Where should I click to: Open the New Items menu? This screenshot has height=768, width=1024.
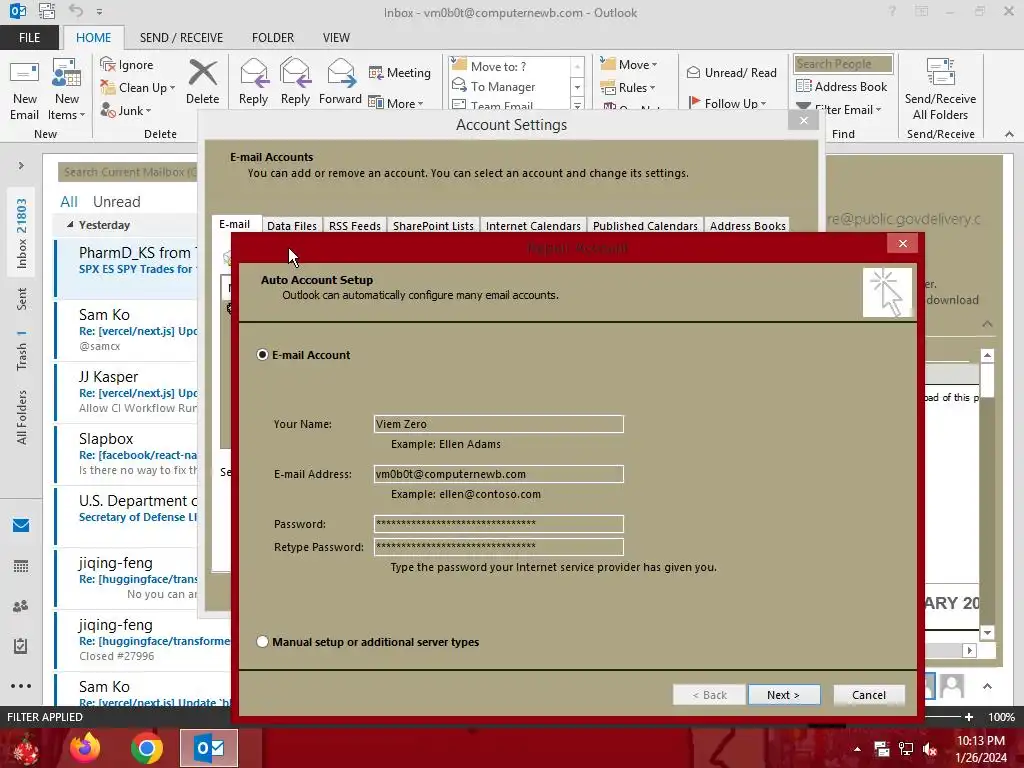pyautogui.click(x=67, y=89)
